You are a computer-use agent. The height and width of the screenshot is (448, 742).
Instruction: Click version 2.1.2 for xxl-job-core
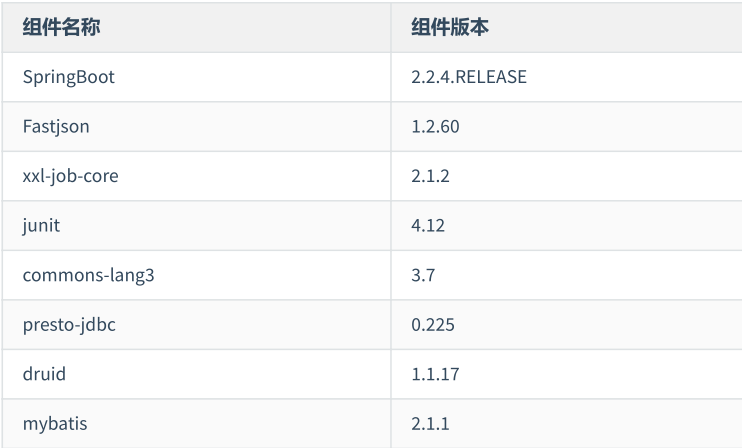click(430, 176)
